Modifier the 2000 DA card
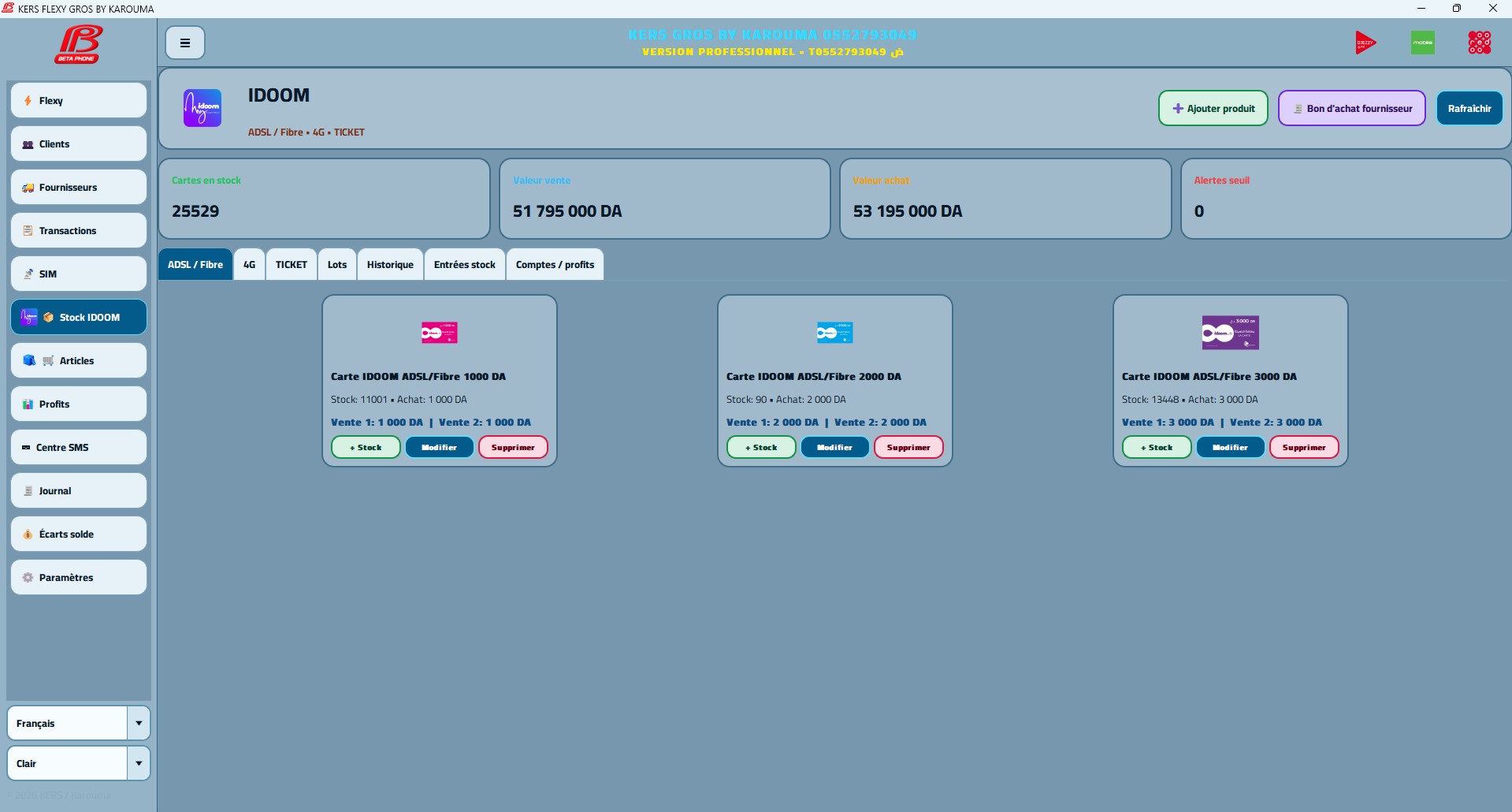The image size is (1512, 812). pyautogui.click(x=835, y=447)
